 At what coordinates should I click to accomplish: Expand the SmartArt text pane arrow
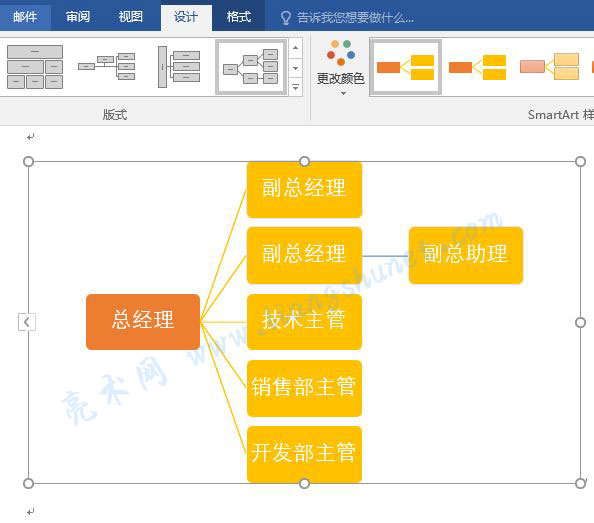pyautogui.click(x=27, y=322)
